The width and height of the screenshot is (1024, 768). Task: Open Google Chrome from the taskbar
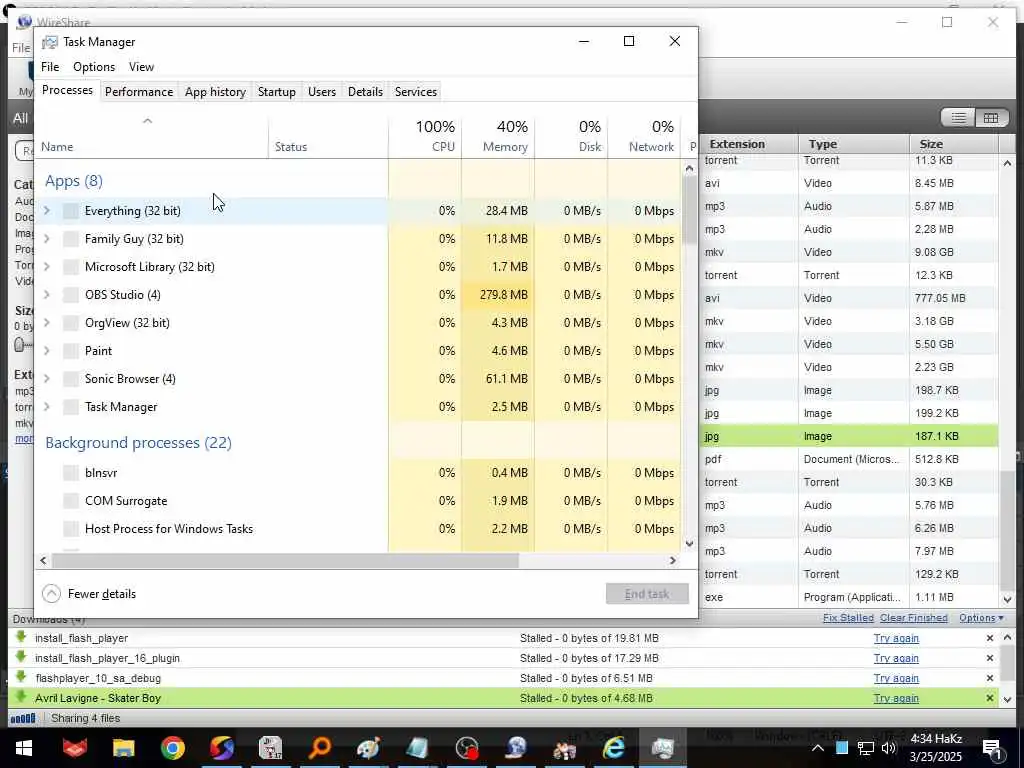coord(172,748)
